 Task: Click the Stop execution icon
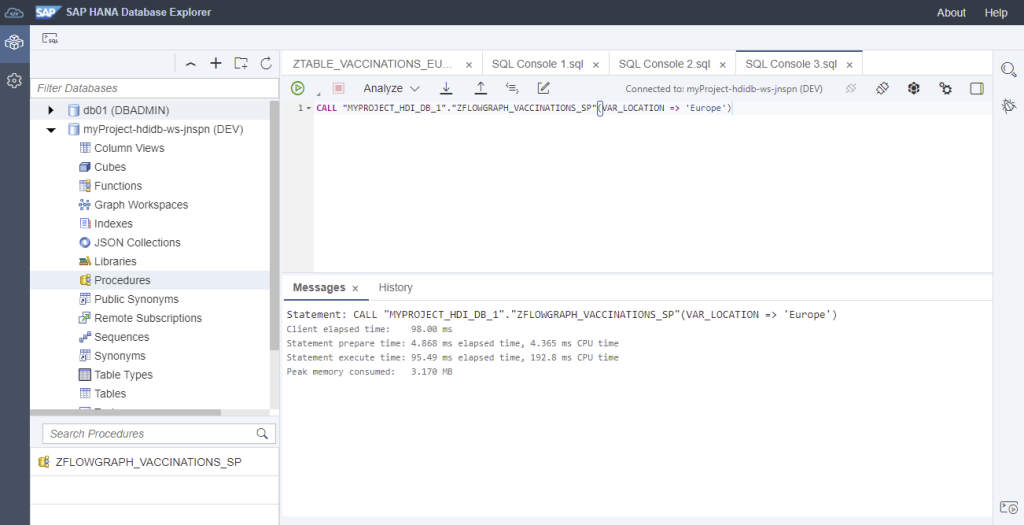338,88
